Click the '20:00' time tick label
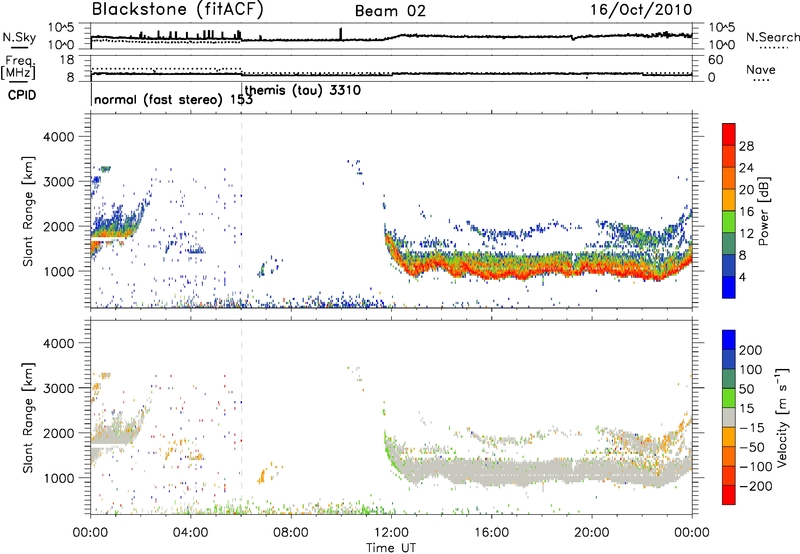The image size is (800, 554). tap(592, 533)
